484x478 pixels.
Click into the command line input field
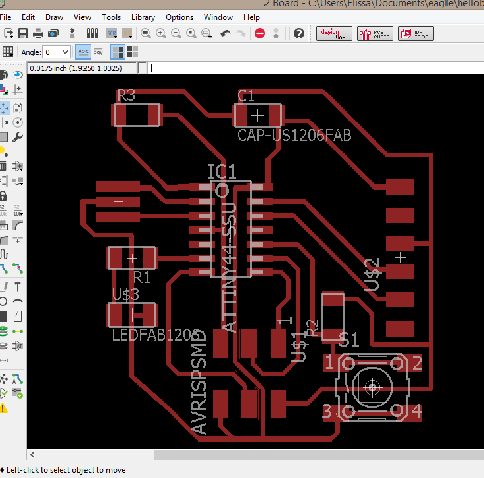(x=315, y=68)
